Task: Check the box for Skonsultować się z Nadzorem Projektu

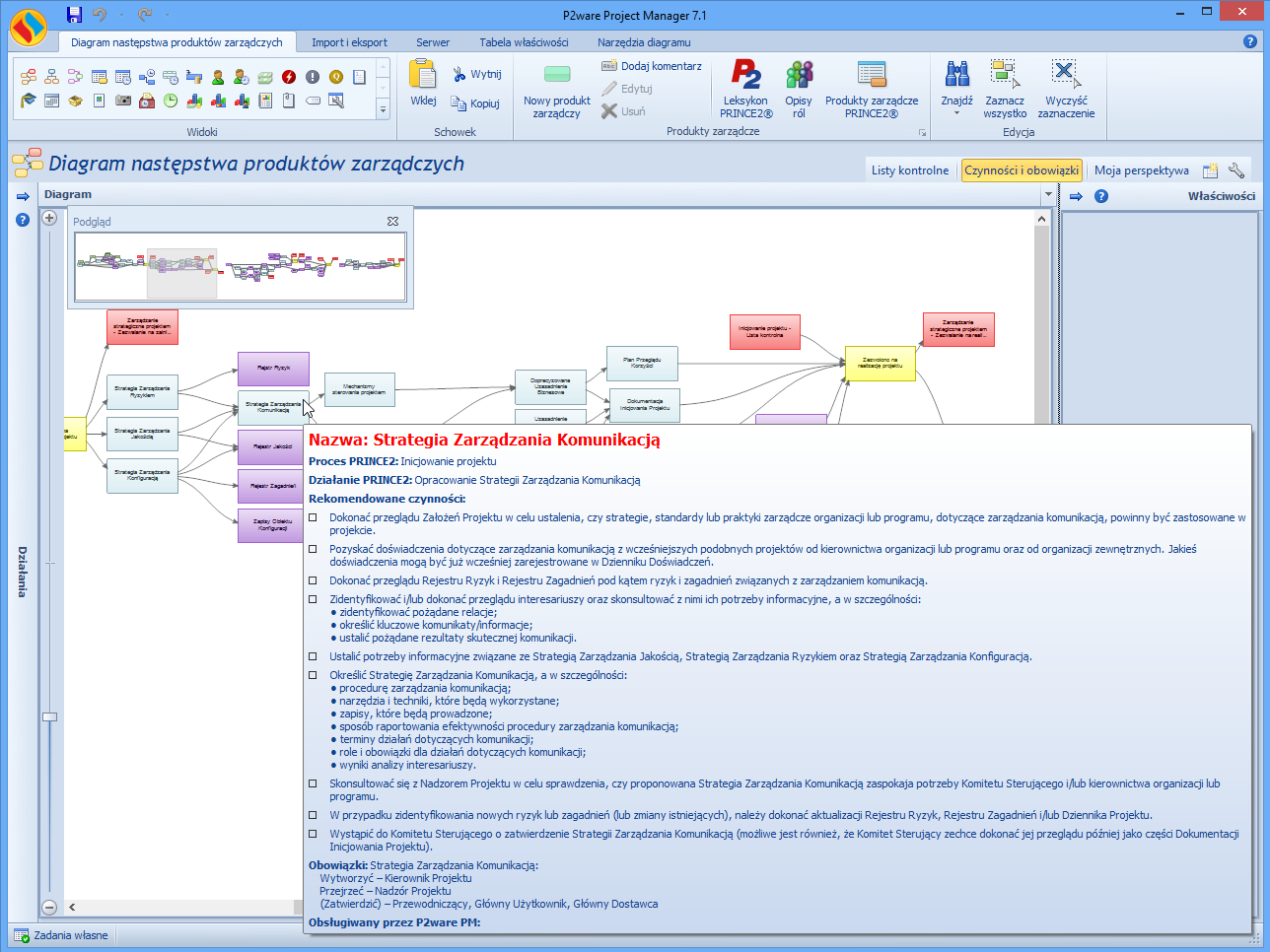Action: pos(313,783)
